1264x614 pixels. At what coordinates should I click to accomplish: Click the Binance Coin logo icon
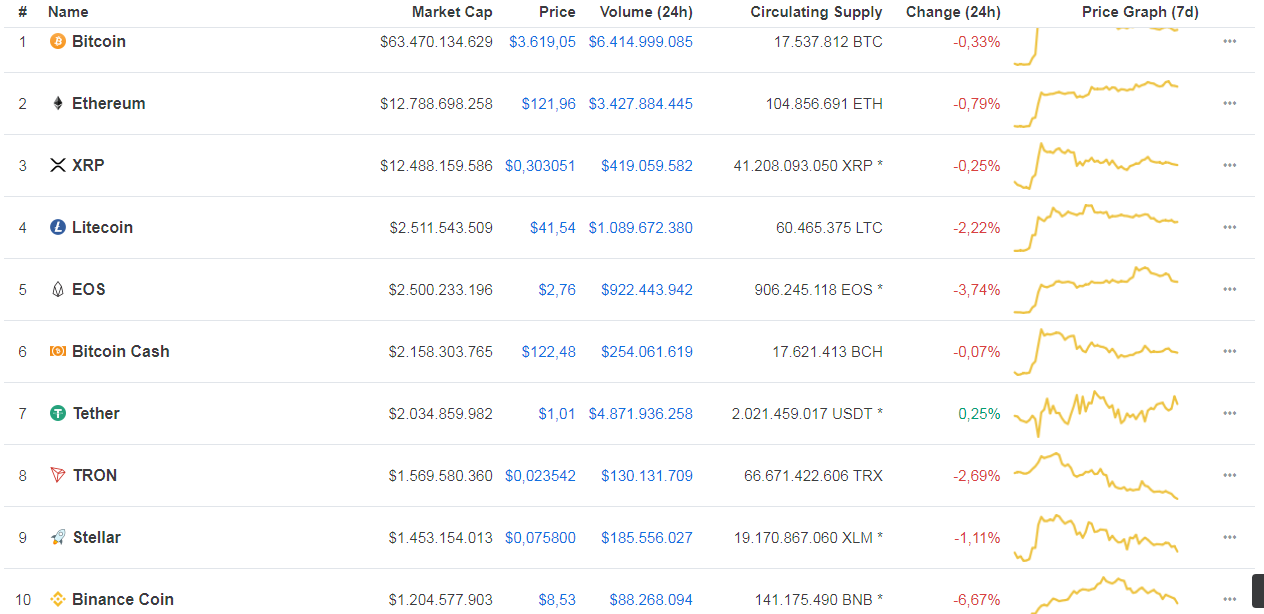(58, 599)
